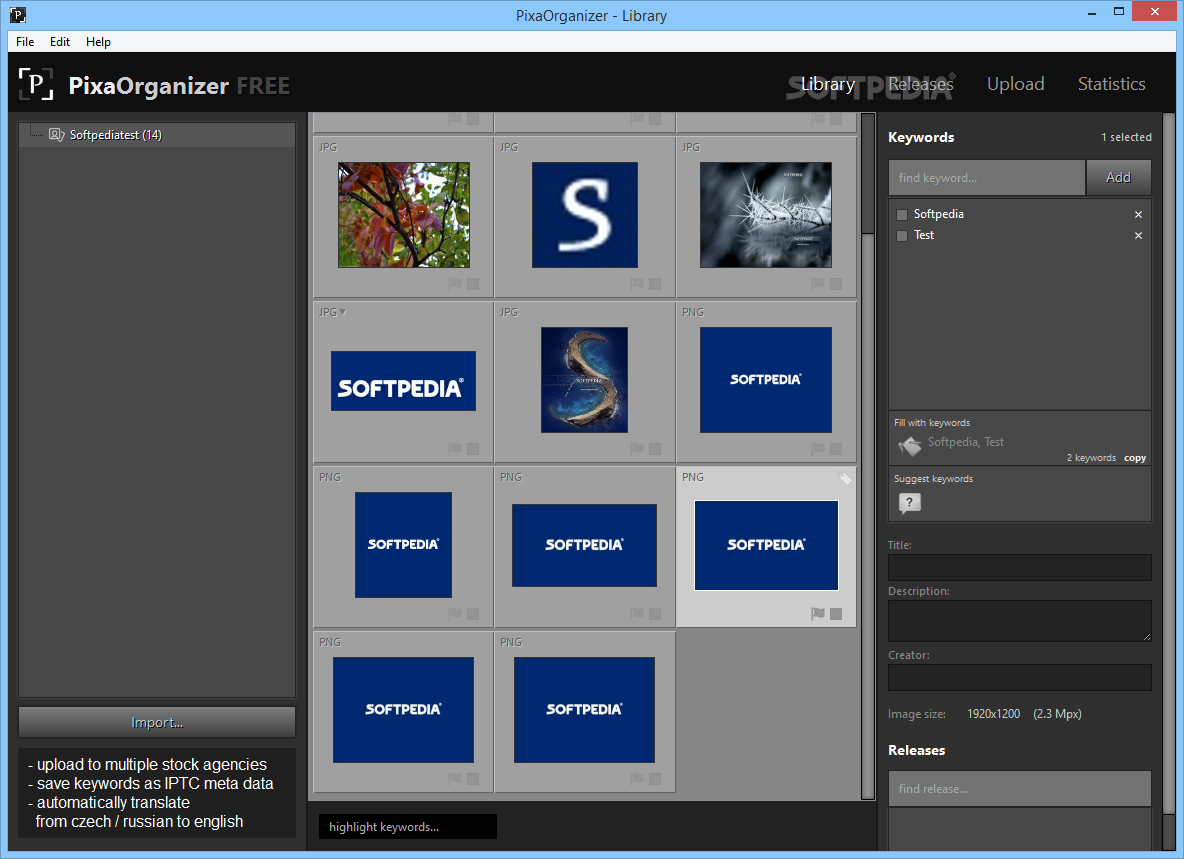This screenshot has width=1184, height=859.
Task: Click the square marker on S-shaped island thumbnail
Action: pyautogui.click(x=655, y=449)
